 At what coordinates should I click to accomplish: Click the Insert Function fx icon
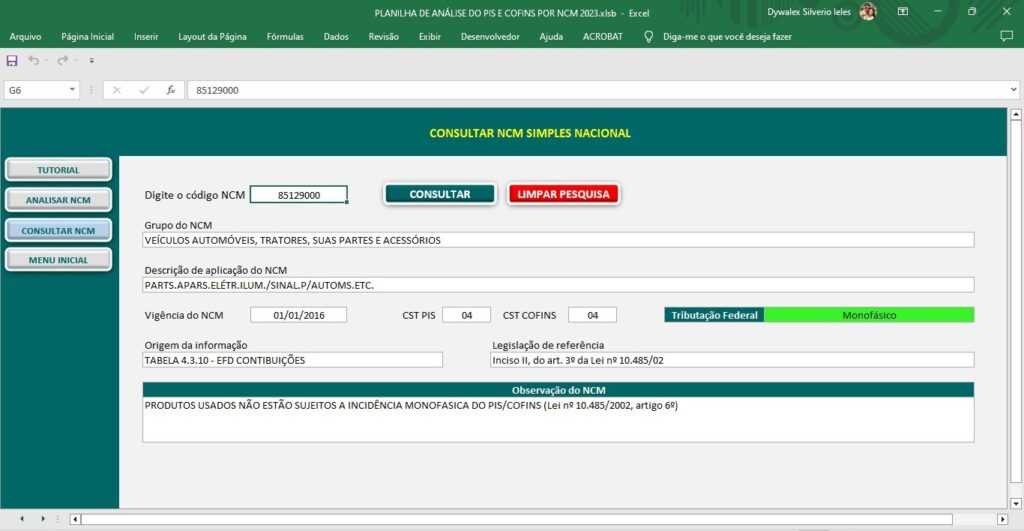171,90
